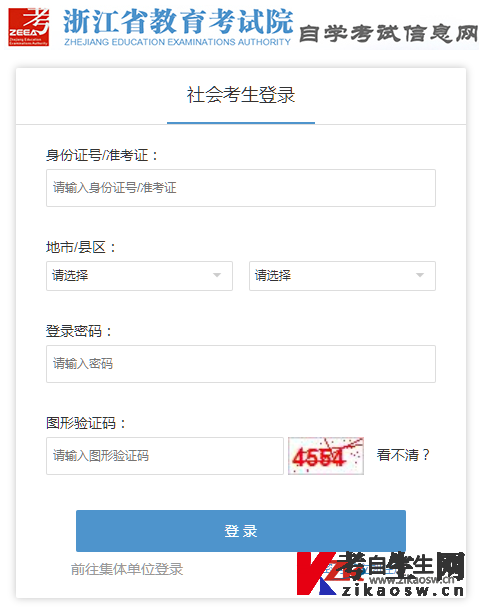Focus the 图形验证码 input field
479x609 pixels.
[165, 456]
